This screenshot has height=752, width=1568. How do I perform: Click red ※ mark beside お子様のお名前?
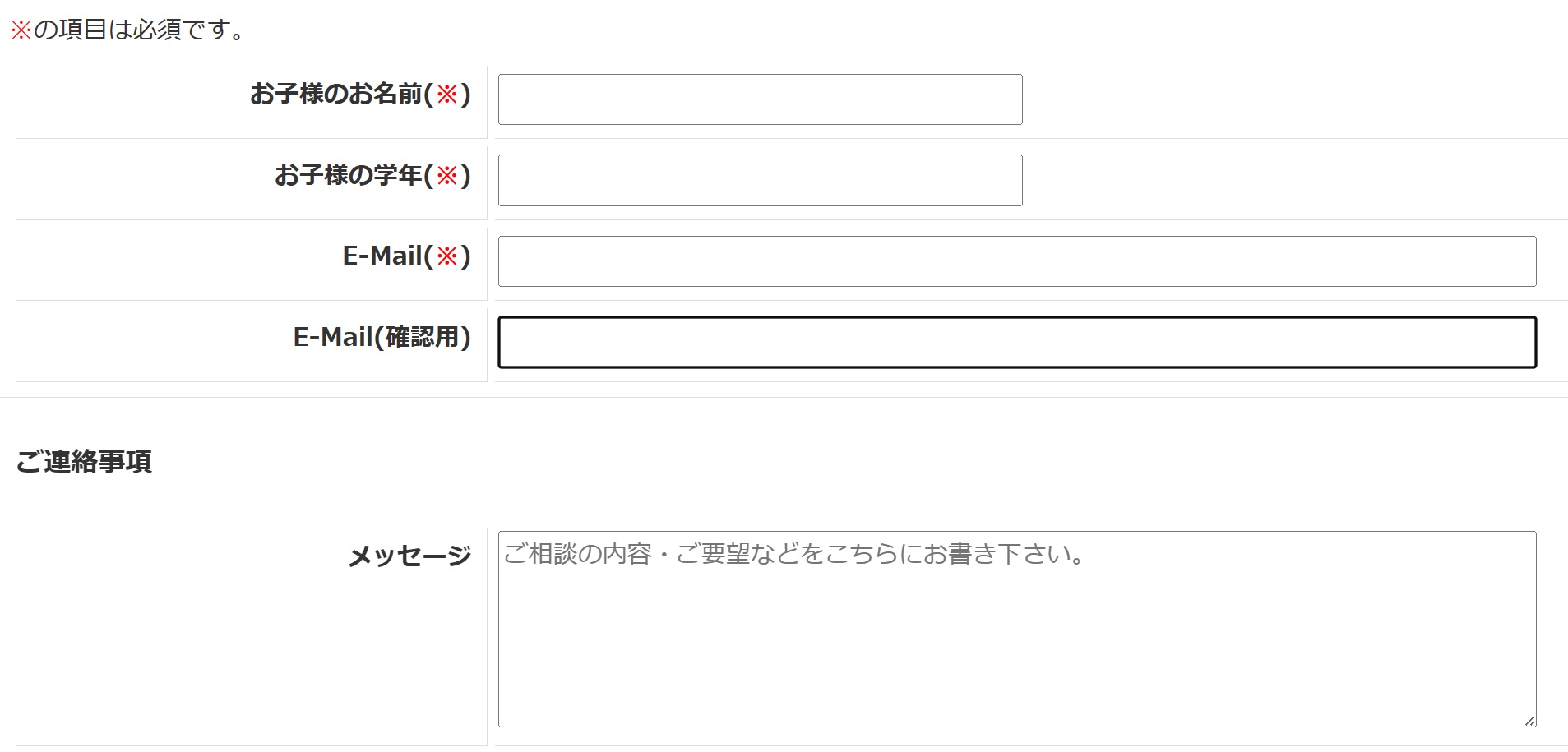[x=446, y=94]
